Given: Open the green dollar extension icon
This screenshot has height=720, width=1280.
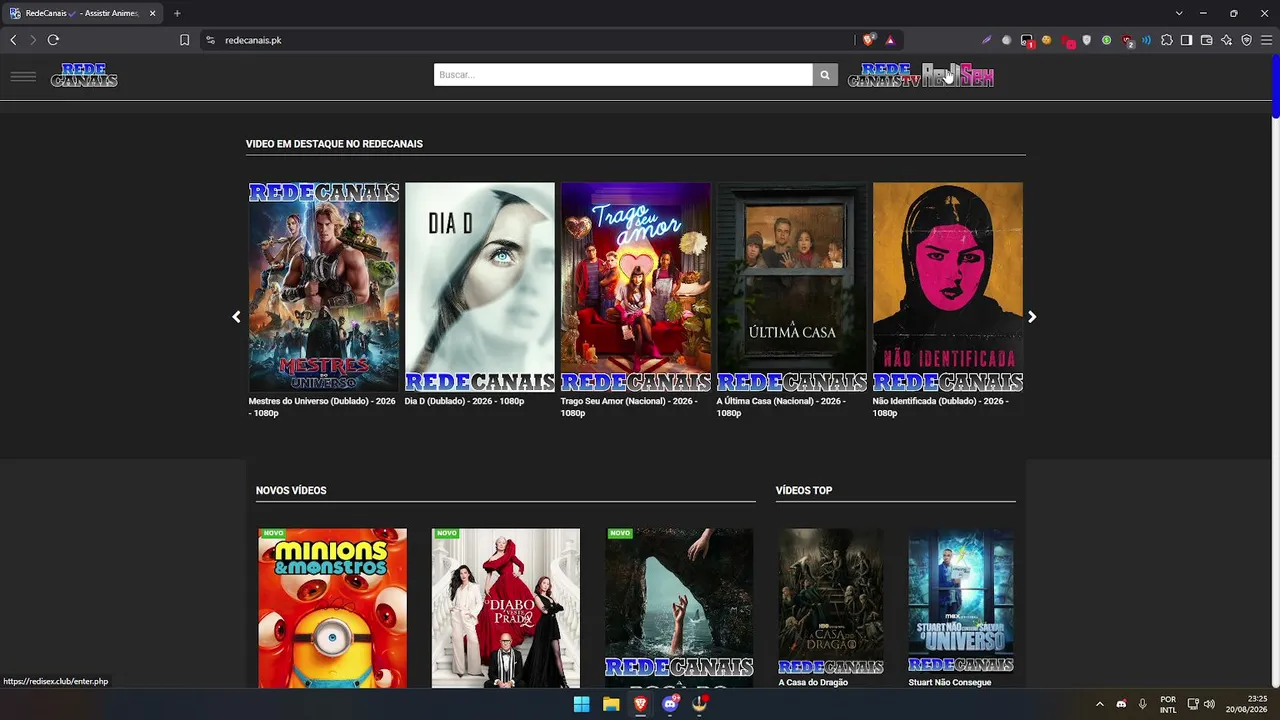Looking at the screenshot, I should 1107,40.
